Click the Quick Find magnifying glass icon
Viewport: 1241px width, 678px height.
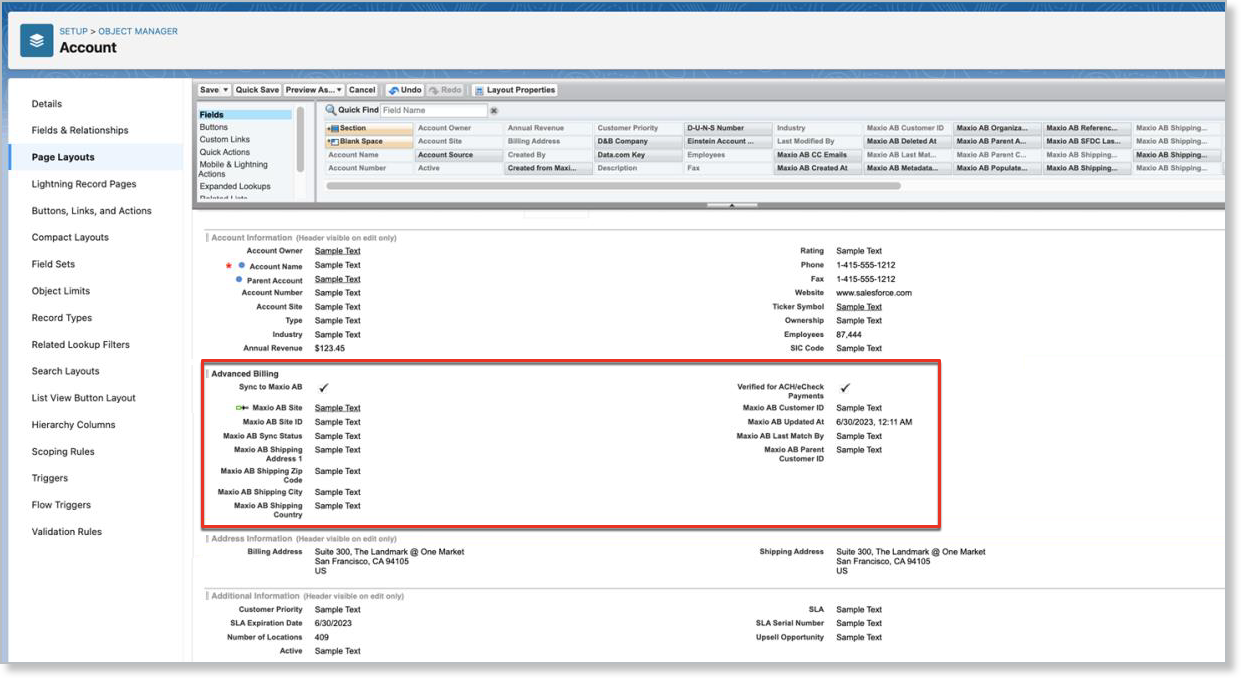tap(330, 108)
